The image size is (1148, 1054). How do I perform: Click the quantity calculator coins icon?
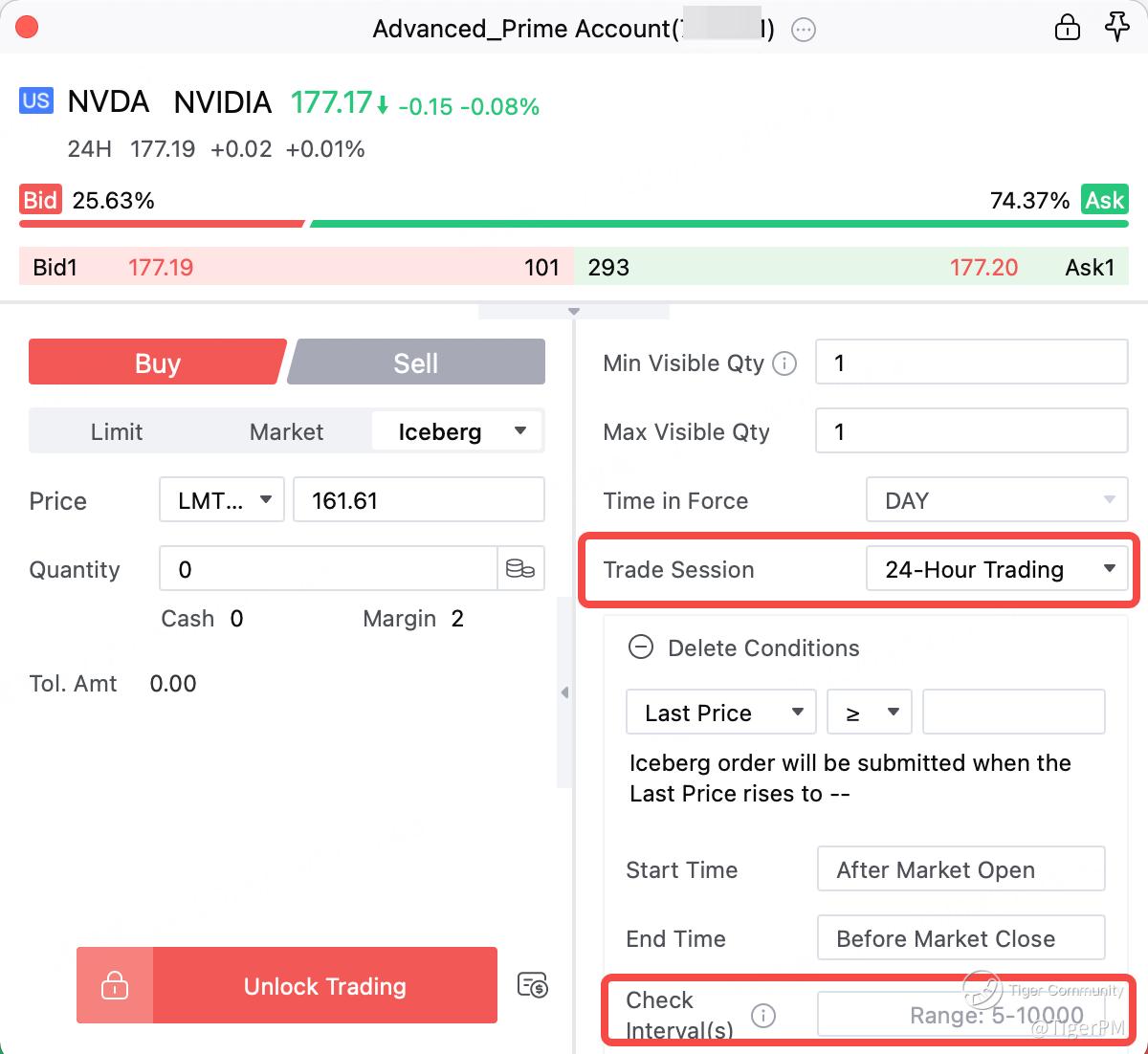tap(520, 569)
